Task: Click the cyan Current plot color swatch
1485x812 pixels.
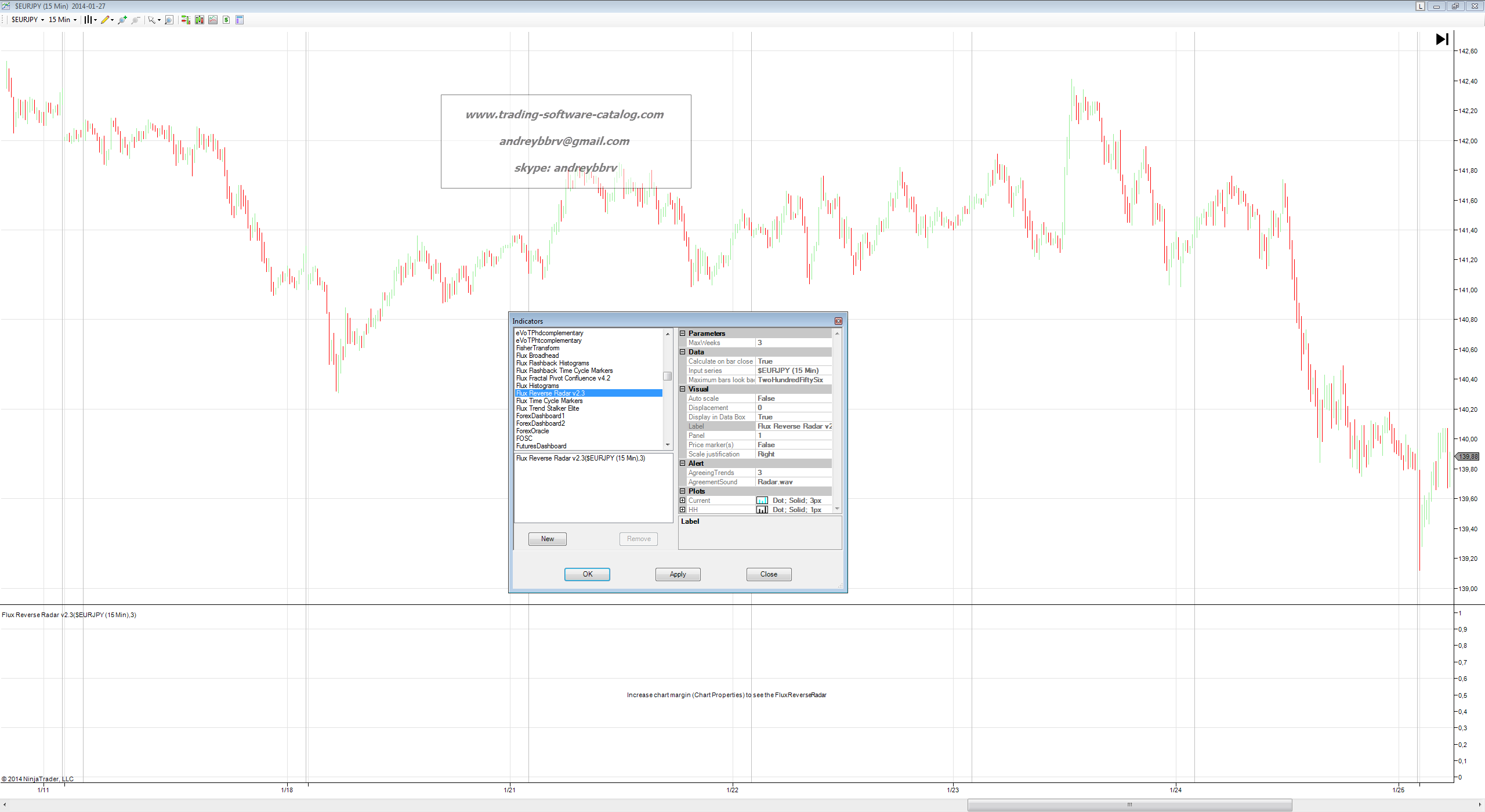Action: point(762,501)
